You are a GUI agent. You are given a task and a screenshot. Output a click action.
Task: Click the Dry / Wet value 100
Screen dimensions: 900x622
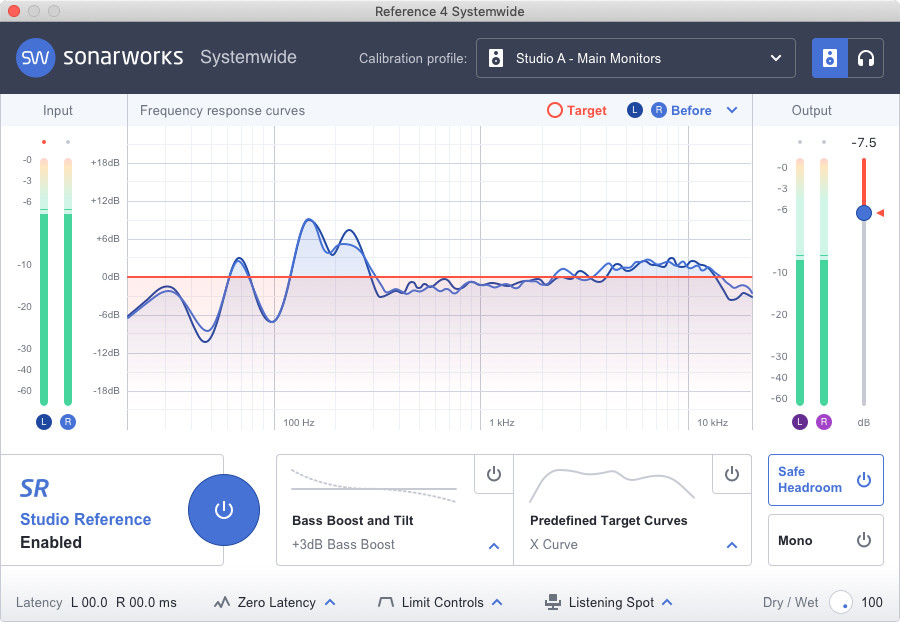pos(872,602)
